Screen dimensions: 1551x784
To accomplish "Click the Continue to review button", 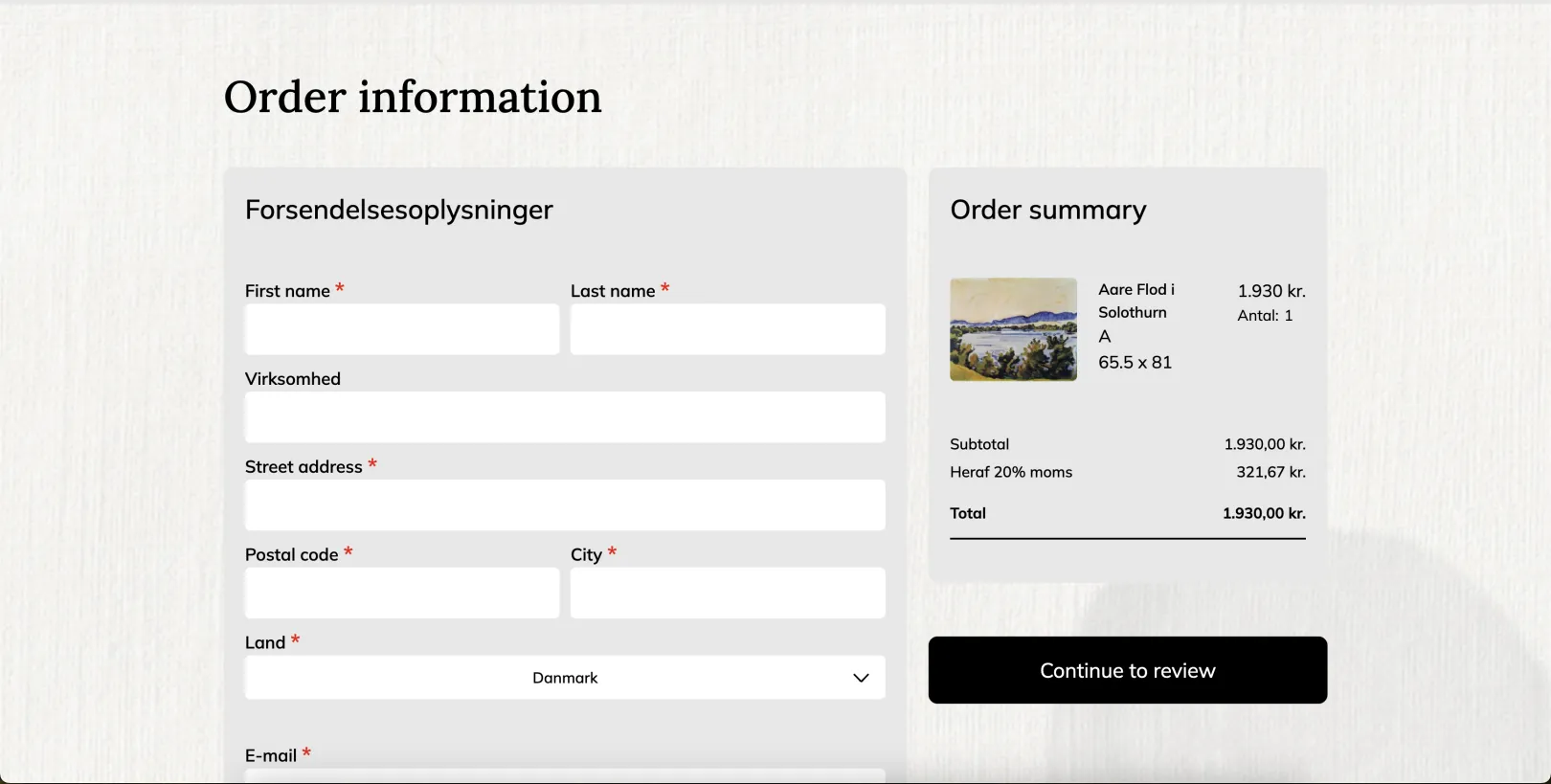I will click(x=1128, y=670).
